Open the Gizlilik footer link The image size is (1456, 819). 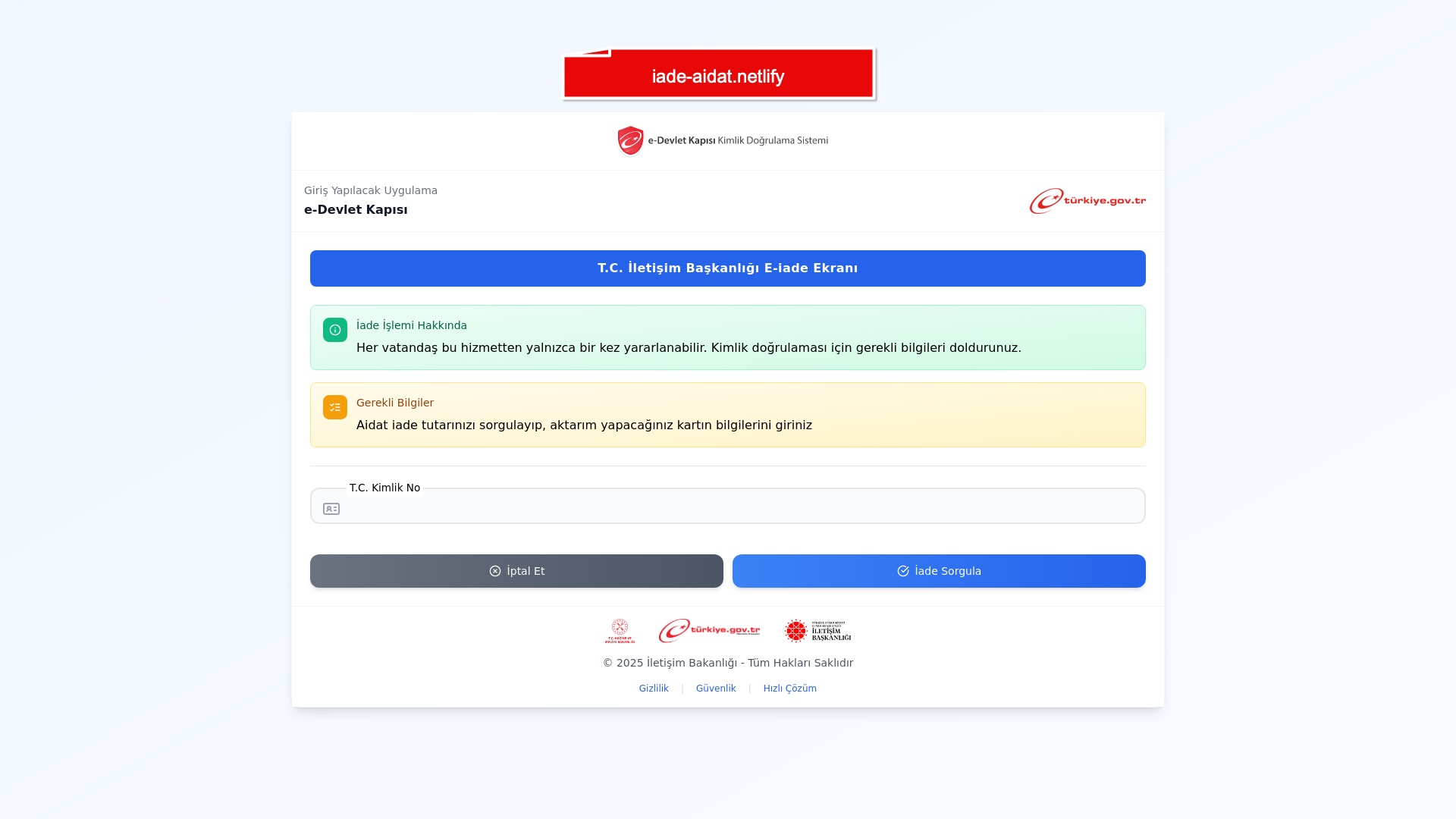pos(654,689)
